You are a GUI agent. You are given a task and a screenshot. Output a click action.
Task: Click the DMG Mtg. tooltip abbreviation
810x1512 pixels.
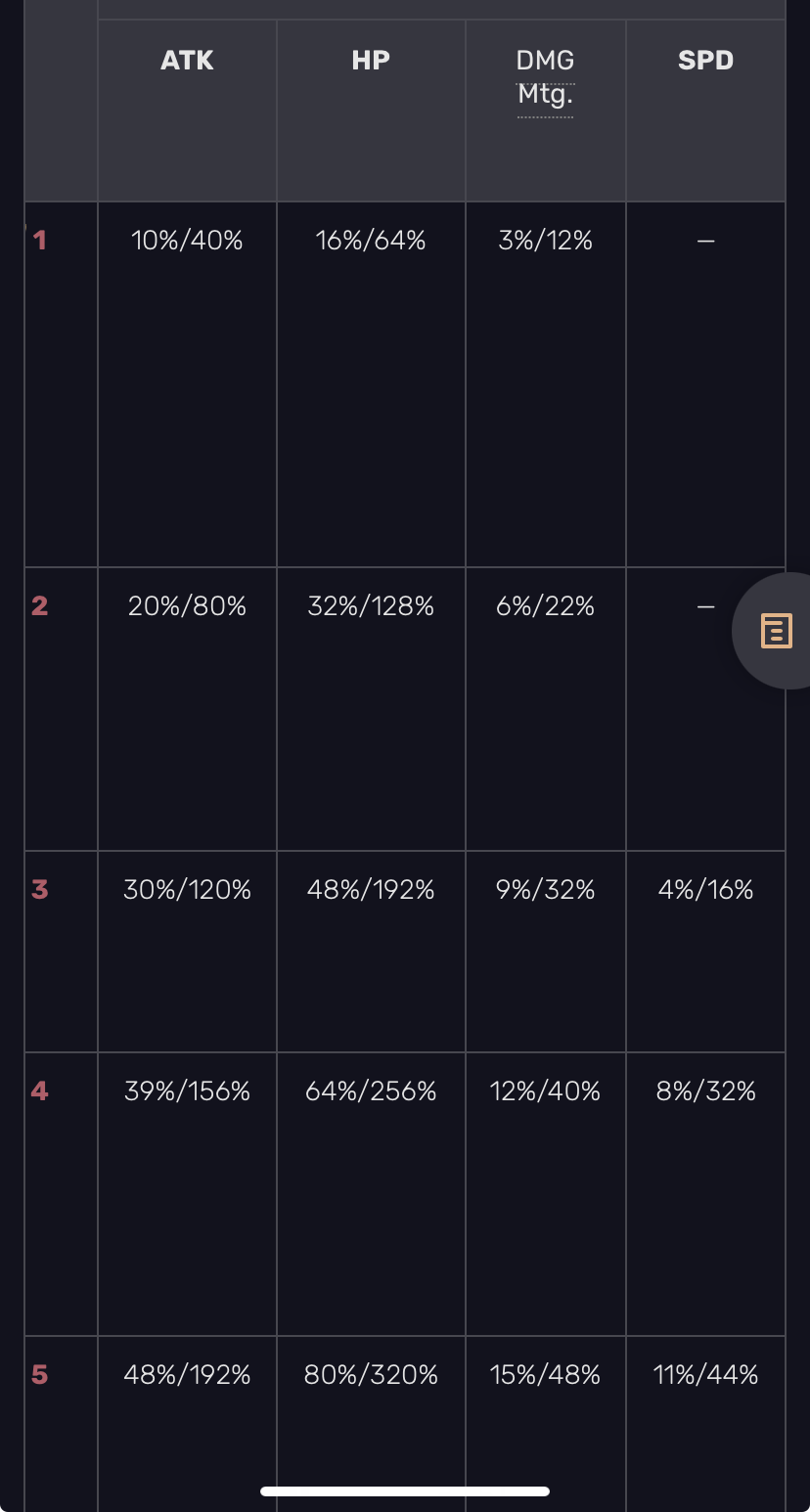point(545,78)
